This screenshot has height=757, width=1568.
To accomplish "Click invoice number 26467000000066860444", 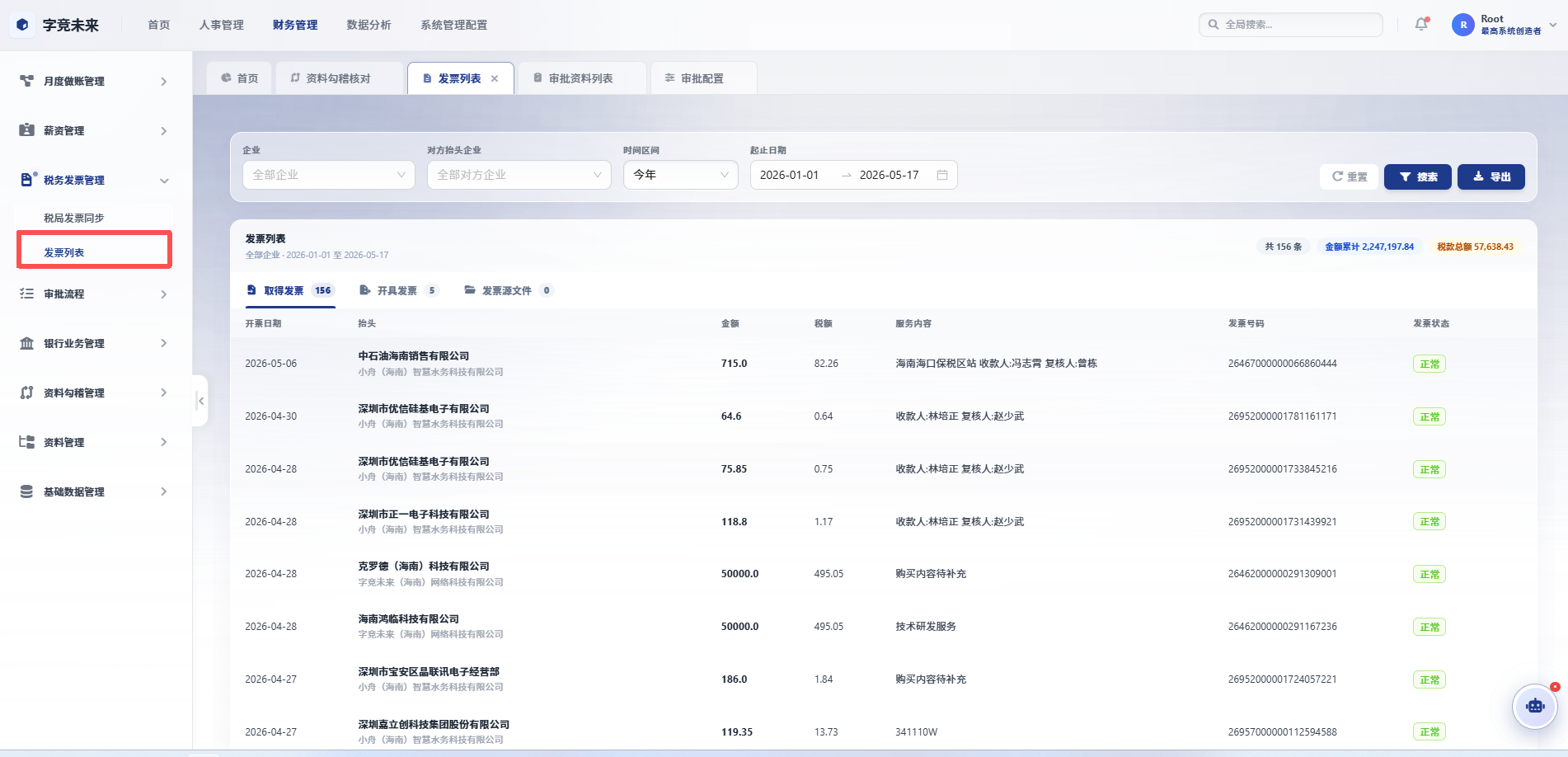I will coord(1283,364).
